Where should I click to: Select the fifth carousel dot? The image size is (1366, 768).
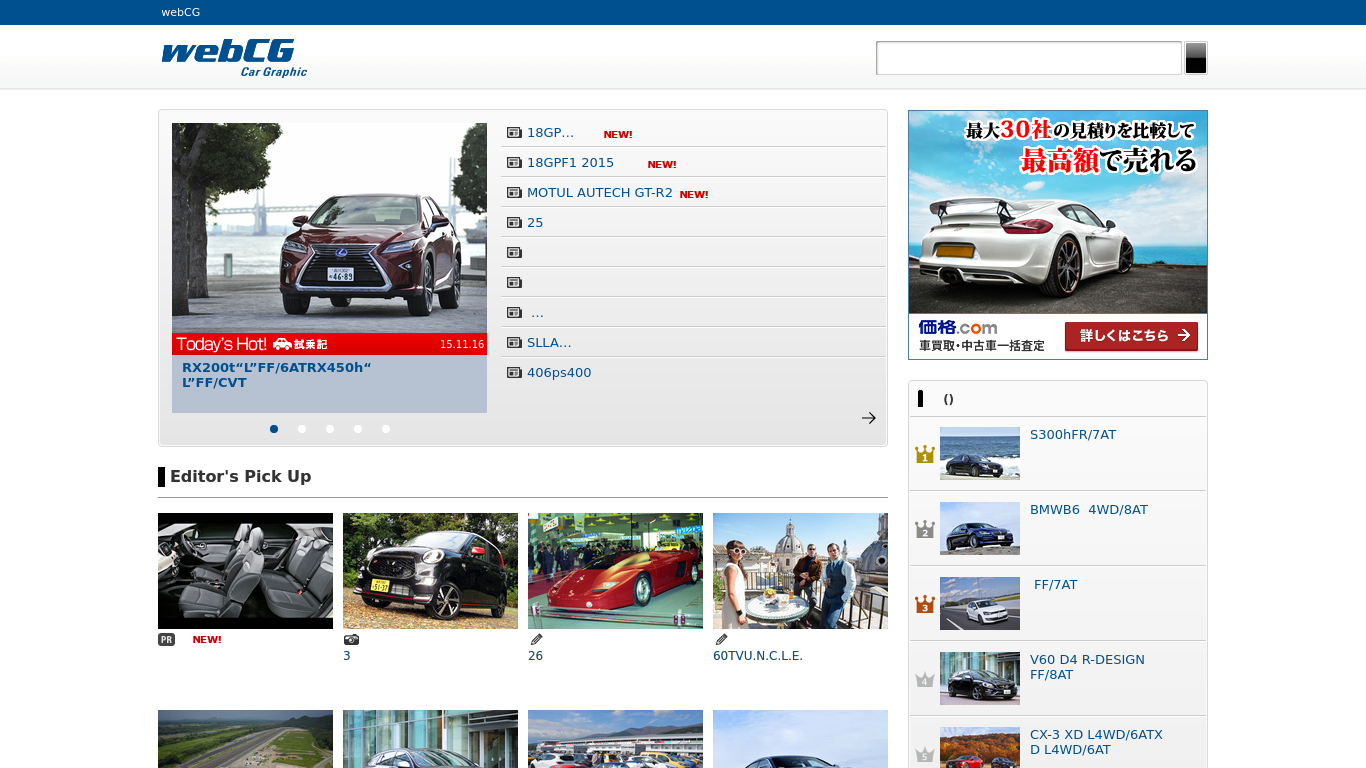[x=386, y=429]
